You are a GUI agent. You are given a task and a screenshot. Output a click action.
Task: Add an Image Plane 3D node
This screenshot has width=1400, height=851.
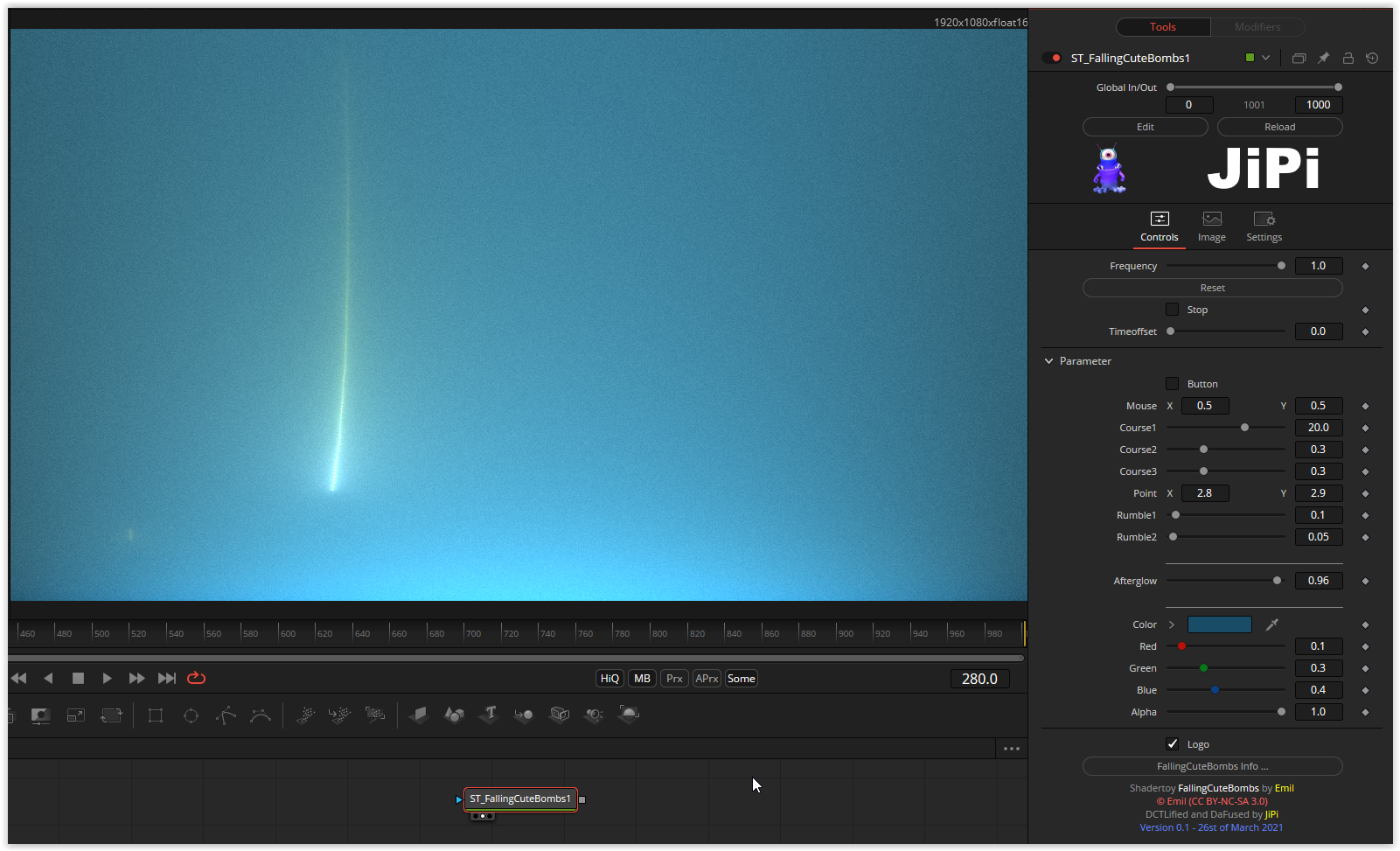(x=419, y=715)
